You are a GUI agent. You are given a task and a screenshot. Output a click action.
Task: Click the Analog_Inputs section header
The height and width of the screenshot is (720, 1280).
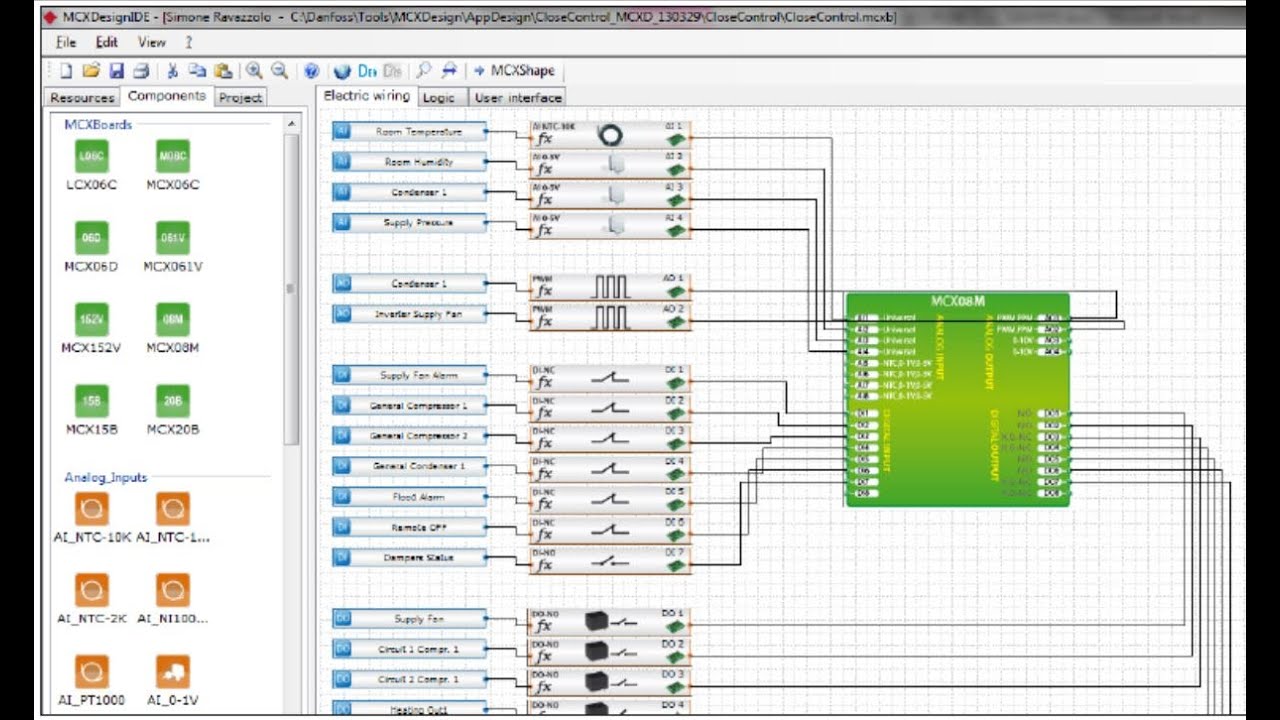click(106, 477)
